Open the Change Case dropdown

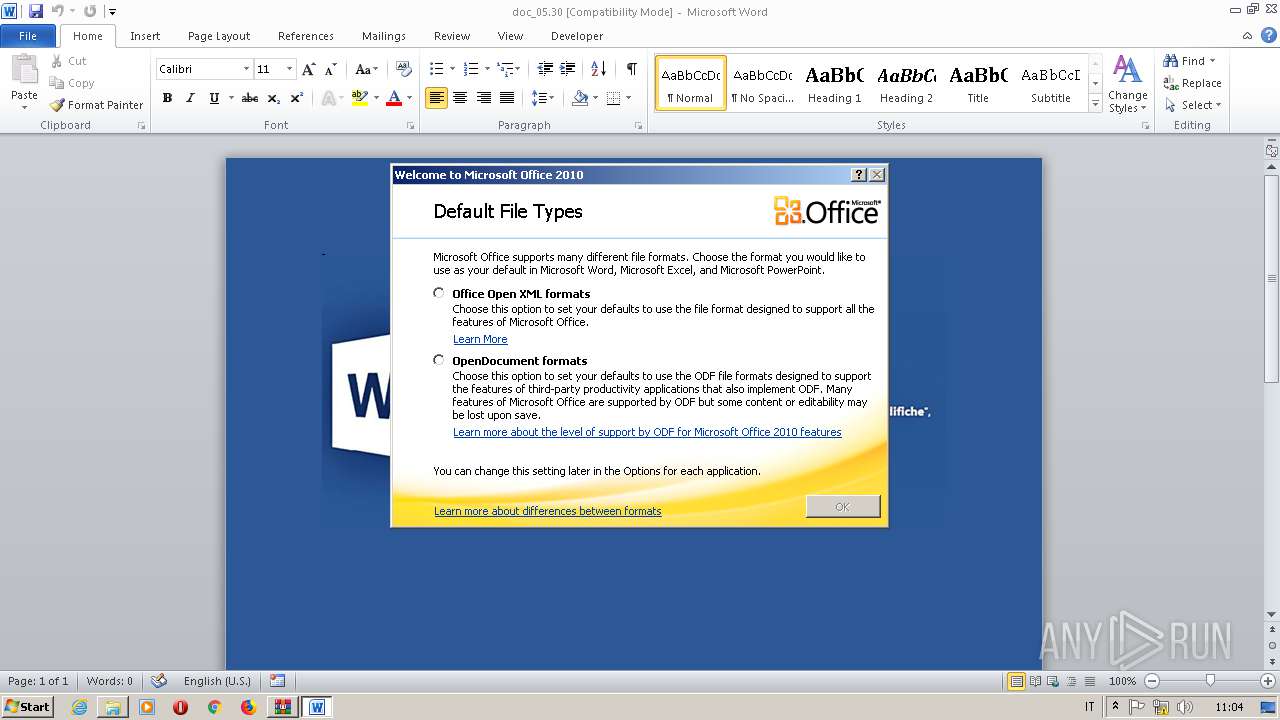[367, 69]
